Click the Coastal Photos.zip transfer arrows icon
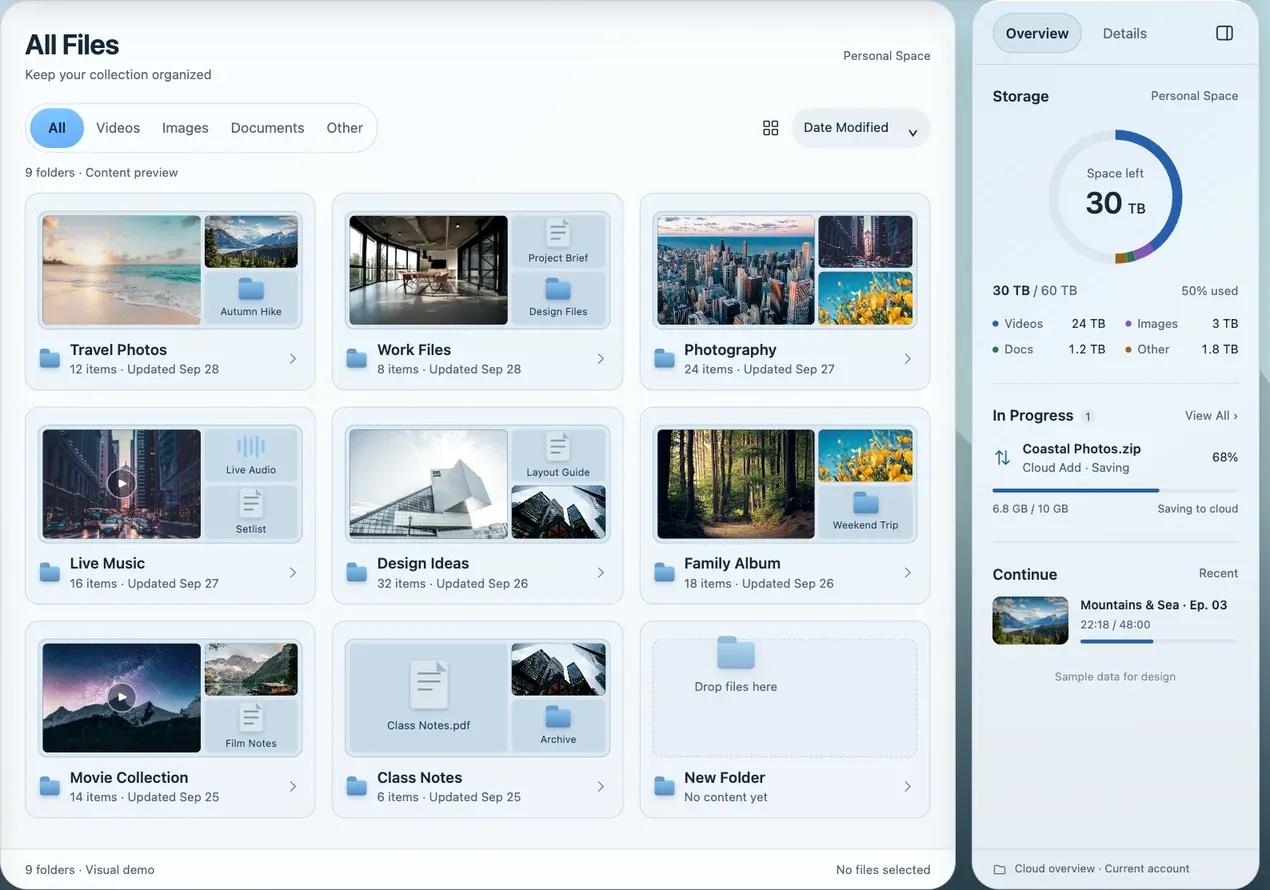The height and width of the screenshot is (890, 1270). pos(1002,458)
